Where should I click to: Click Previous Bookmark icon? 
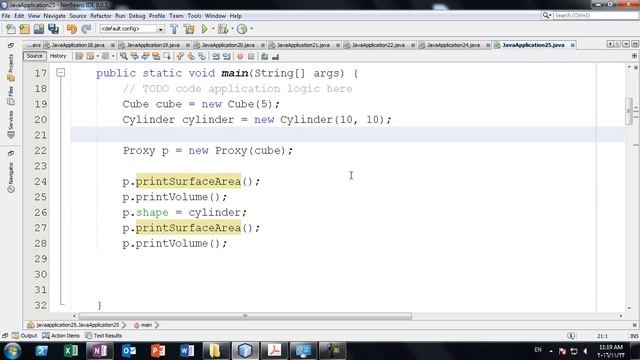[180, 56]
